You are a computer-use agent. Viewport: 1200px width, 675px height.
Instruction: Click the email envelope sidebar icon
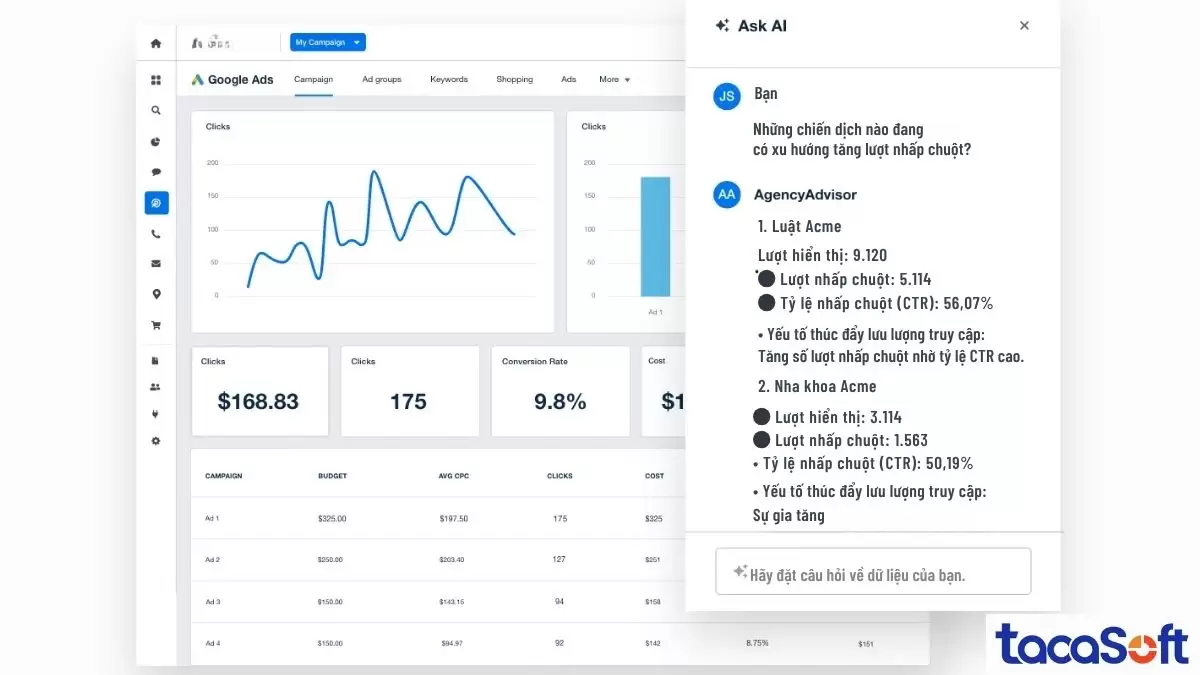pos(155,264)
